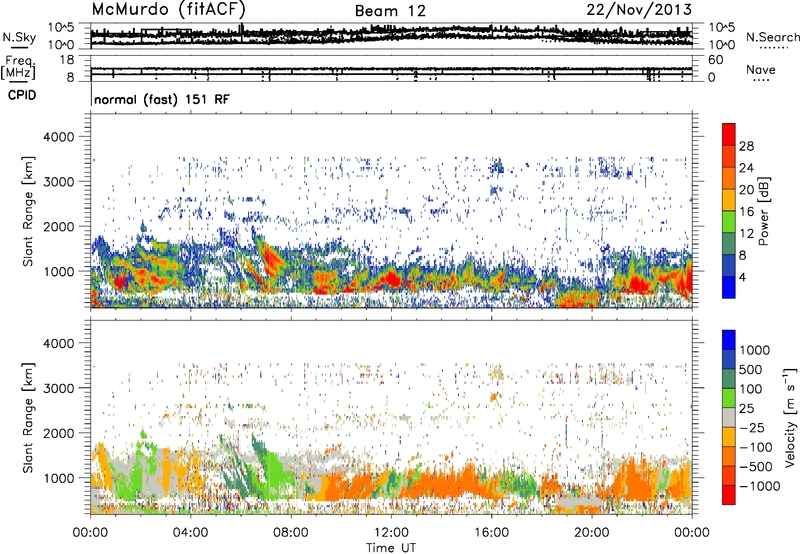This screenshot has width=800, height=554.
Task: Click the '28' power colorbar label
Action: pos(746,146)
